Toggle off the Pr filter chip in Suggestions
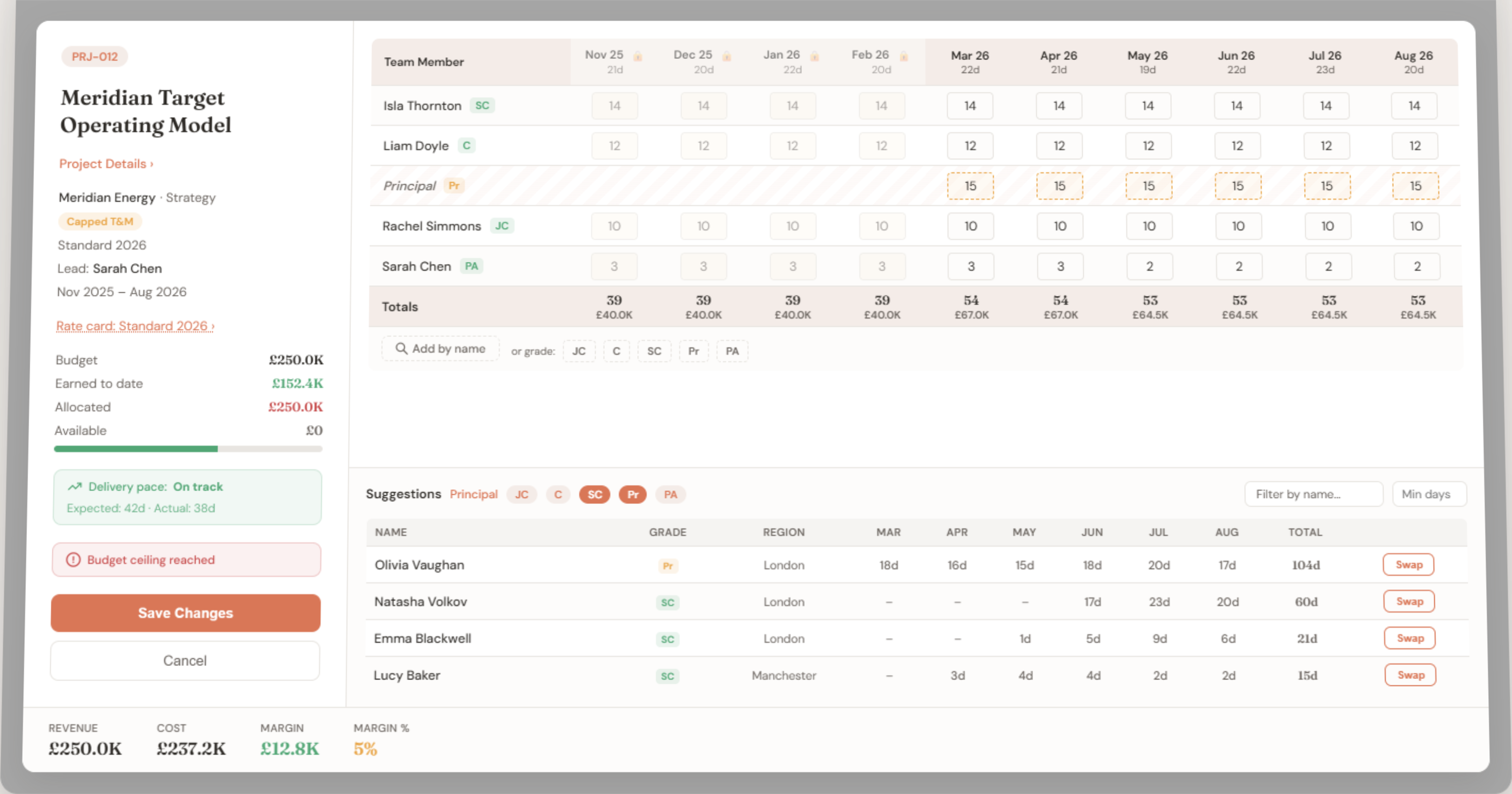This screenshot has width=1512, height=794. (632, 494)
